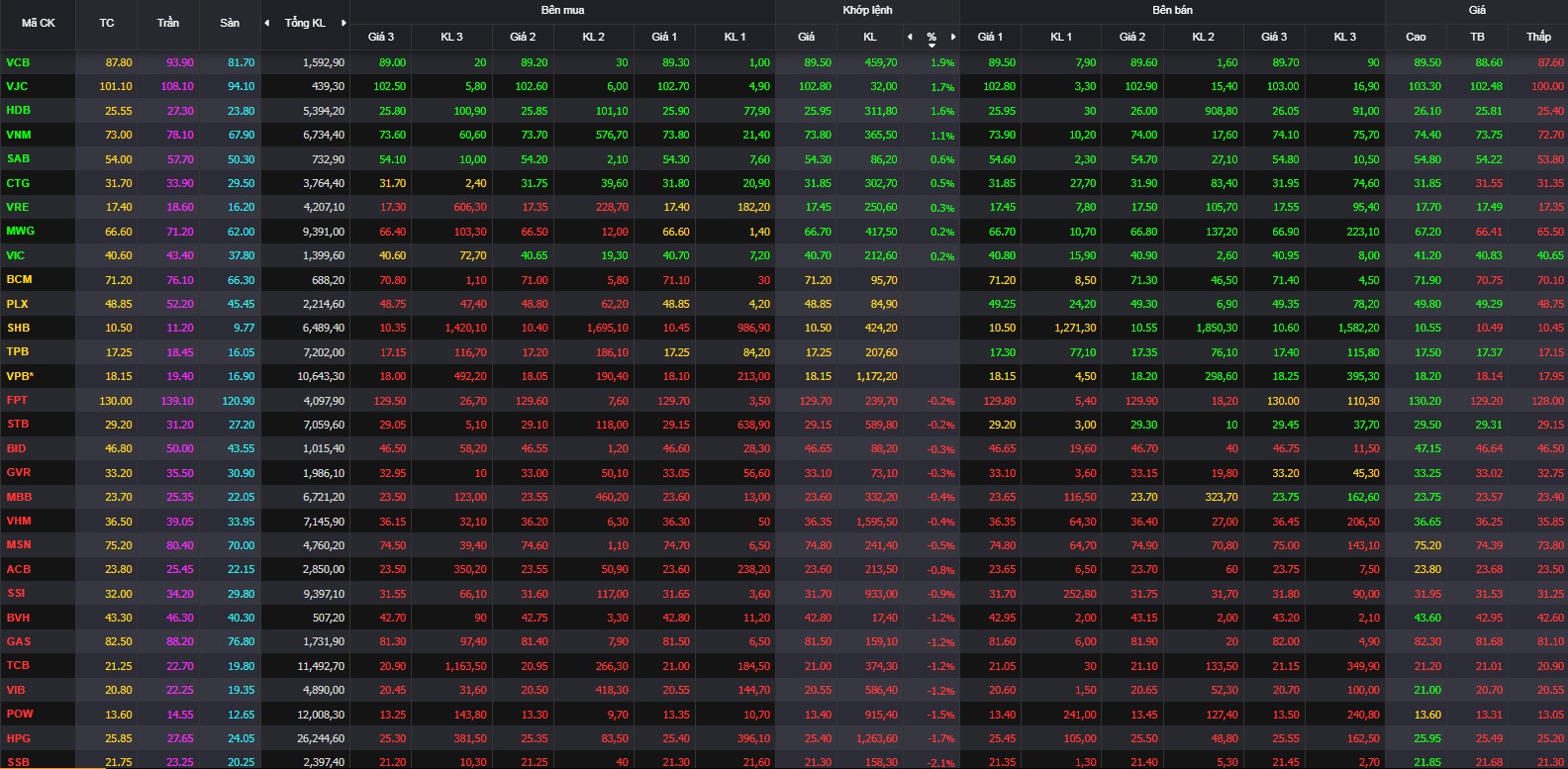Open stock symbol POW
Image resolution: width=1568 pixels, height=769 pixels.
[x=20, y=714]
